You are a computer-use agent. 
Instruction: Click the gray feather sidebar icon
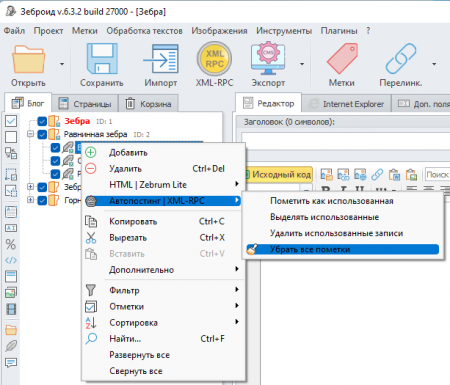(x=11, y=346)
